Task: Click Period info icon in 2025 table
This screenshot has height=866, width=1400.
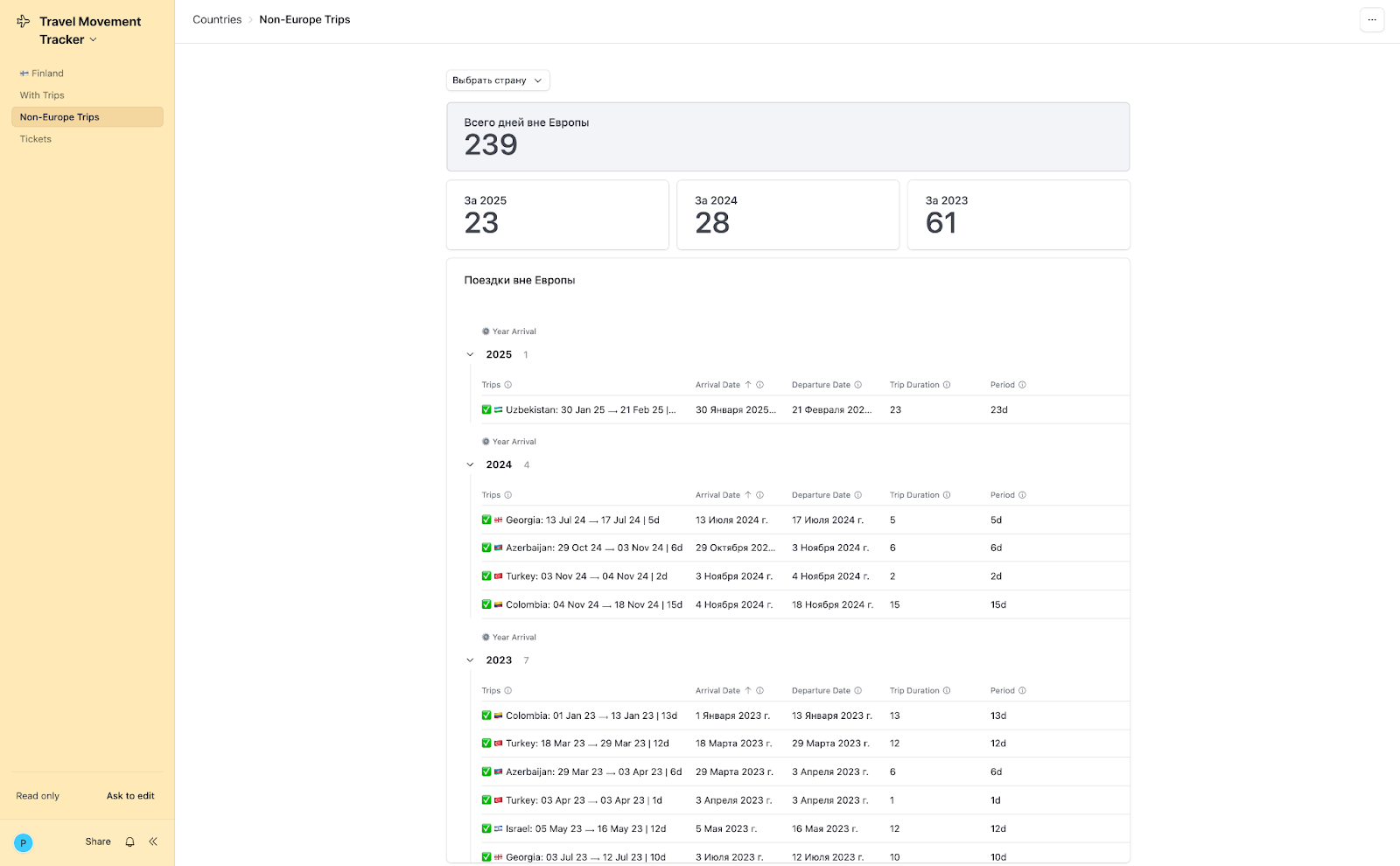Action: 1022,385
